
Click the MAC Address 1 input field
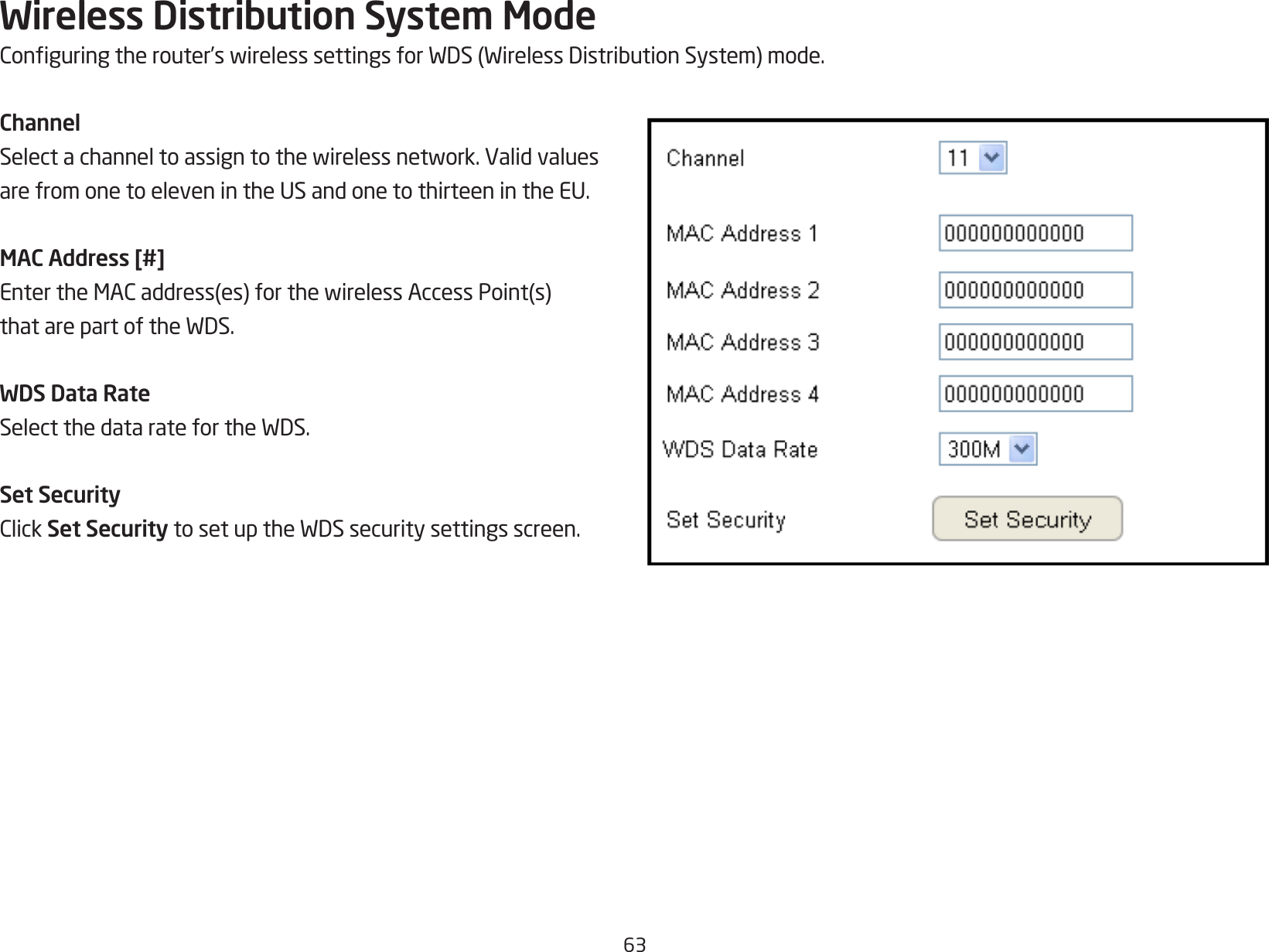coord(1035,233)
